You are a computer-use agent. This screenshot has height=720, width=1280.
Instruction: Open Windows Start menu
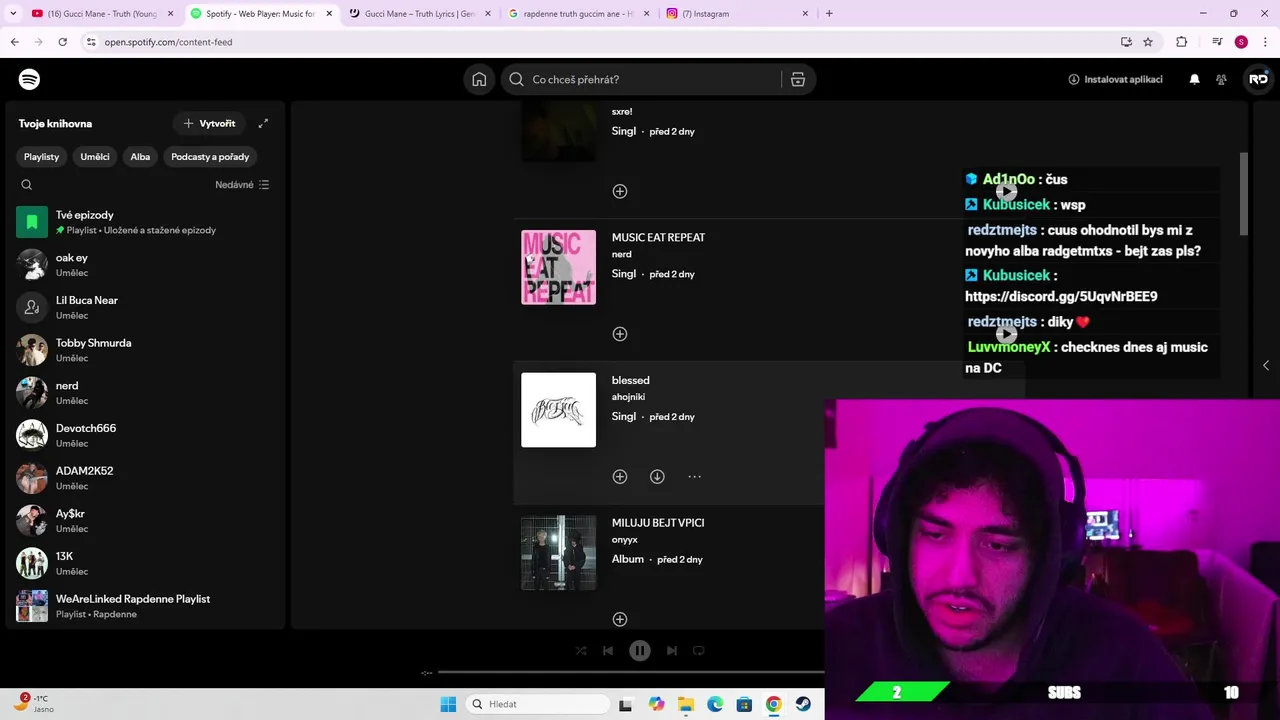(x=448, y=704)
